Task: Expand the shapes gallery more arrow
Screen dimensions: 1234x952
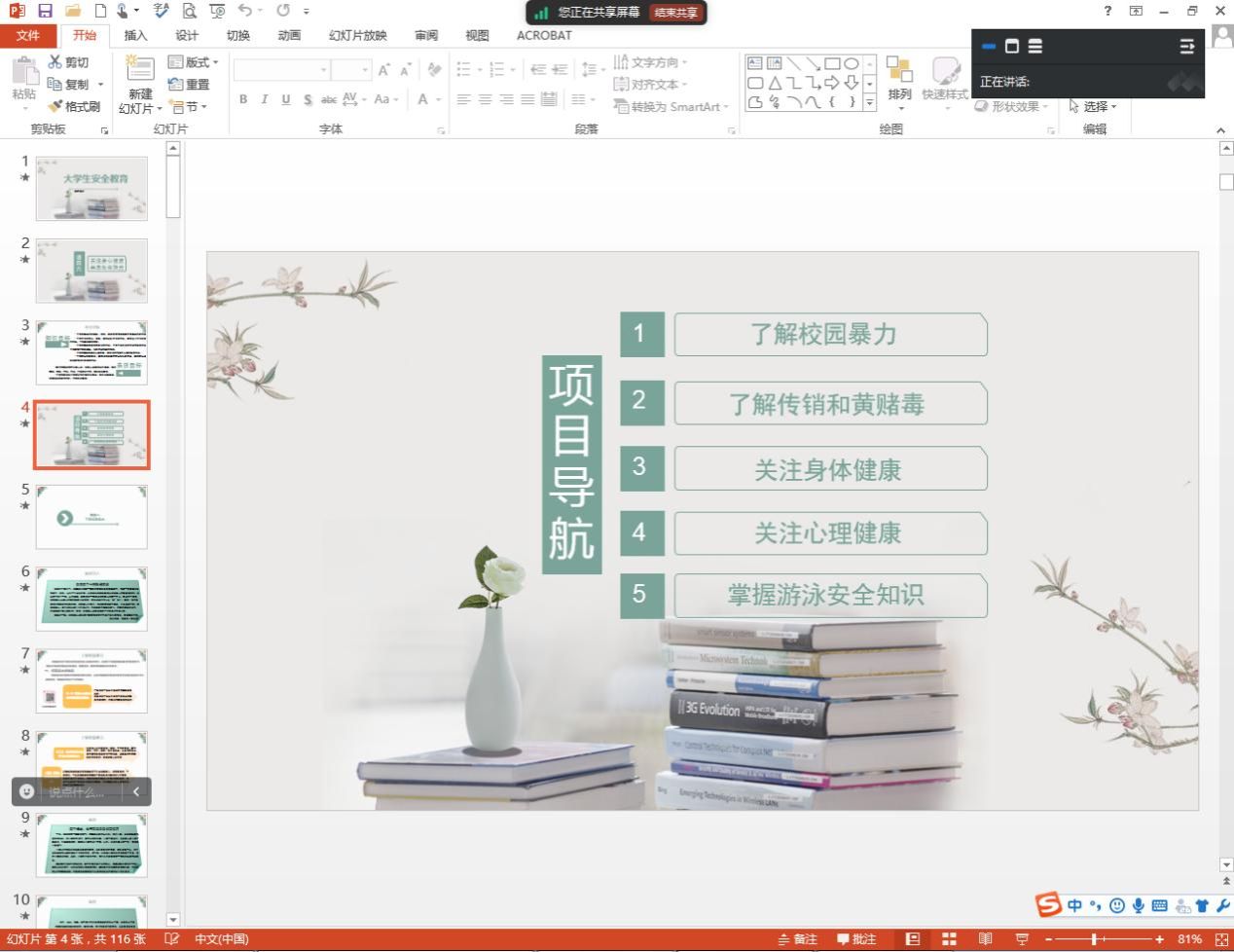Action: [869, 102]
